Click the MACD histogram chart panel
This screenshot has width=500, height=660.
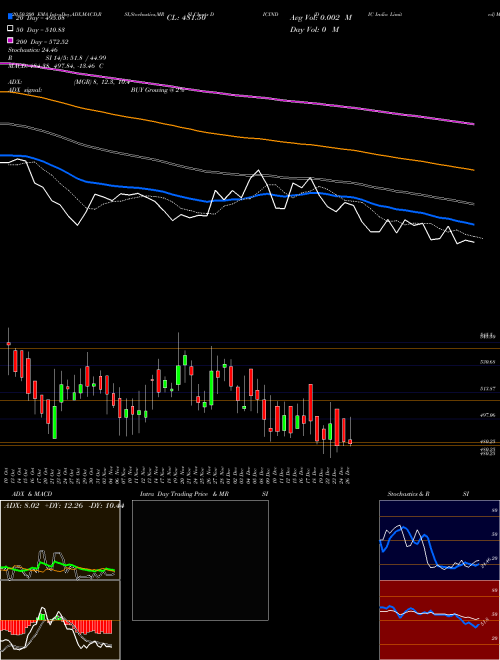click(60, 620)
